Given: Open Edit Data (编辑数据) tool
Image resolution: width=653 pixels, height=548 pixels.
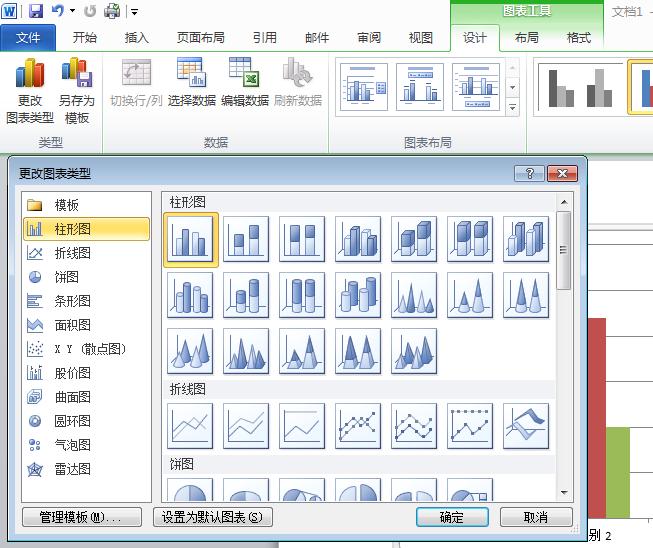Looking at the screenshot, I should tap(245, 83).
